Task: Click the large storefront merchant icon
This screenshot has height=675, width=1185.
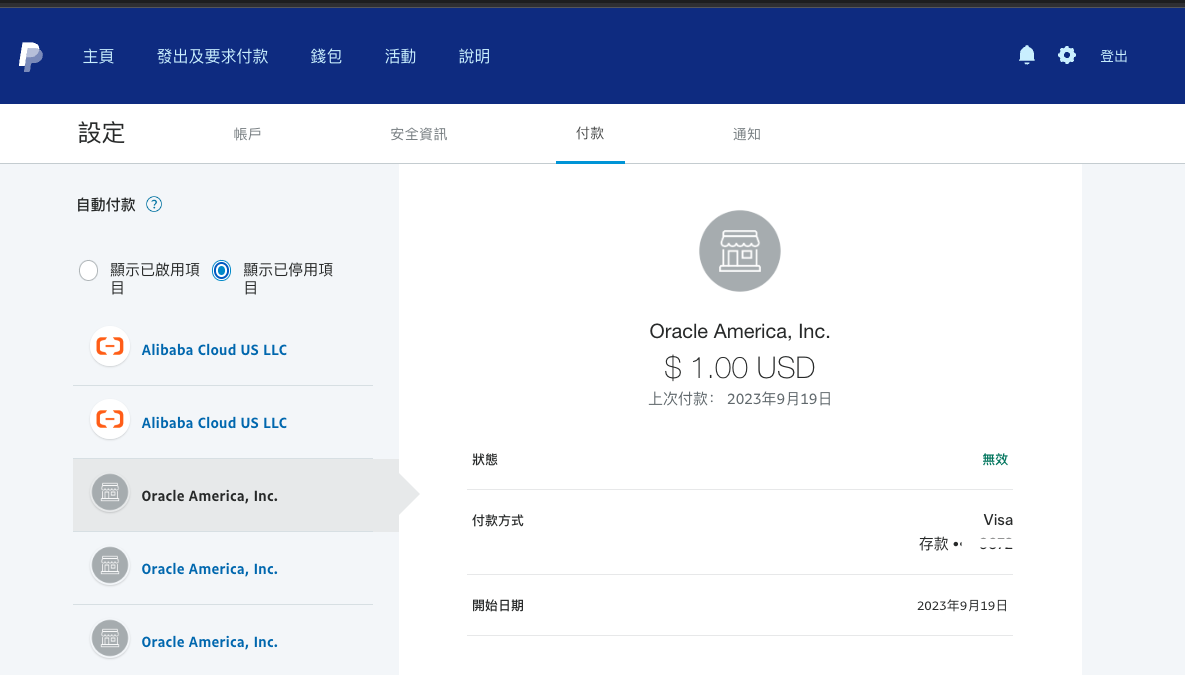Action: click(x=739, y=251)
